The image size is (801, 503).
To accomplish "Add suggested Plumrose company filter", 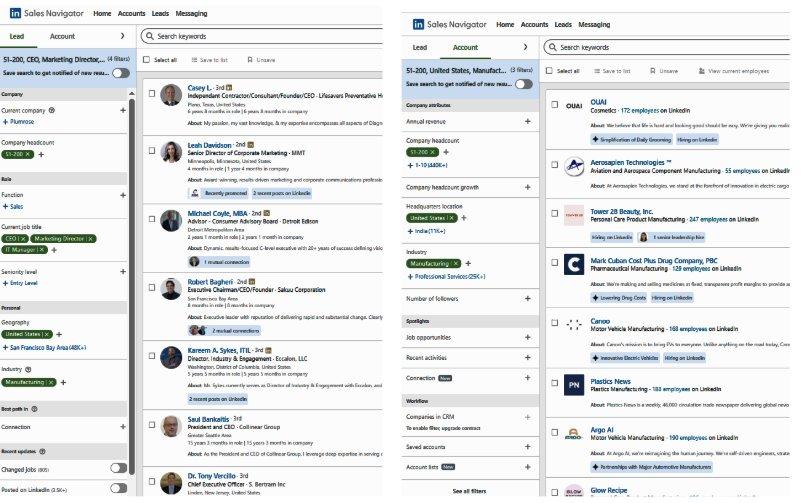I will pyautogui.click(x=19, y=122).
